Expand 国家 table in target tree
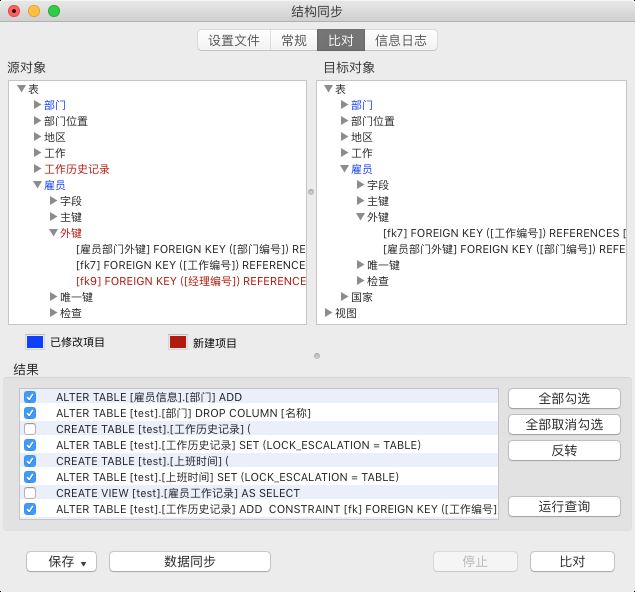This screenshot has height=592, width=635. click(345, 297)
